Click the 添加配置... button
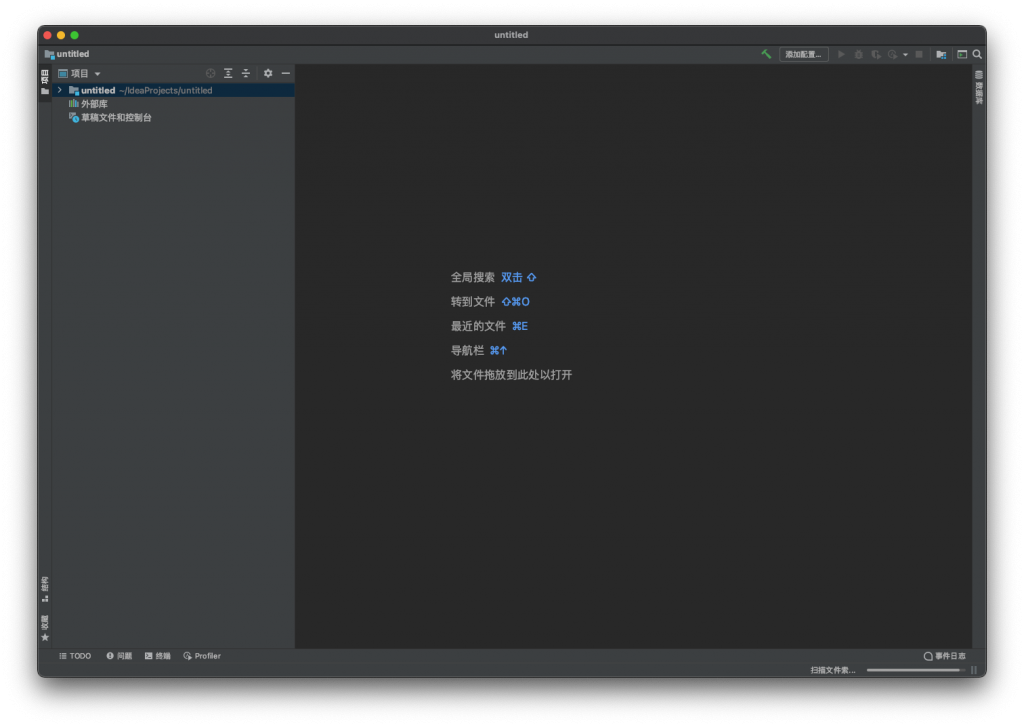This screenshot has width=1024, height=727. click(x=803, y=54)
